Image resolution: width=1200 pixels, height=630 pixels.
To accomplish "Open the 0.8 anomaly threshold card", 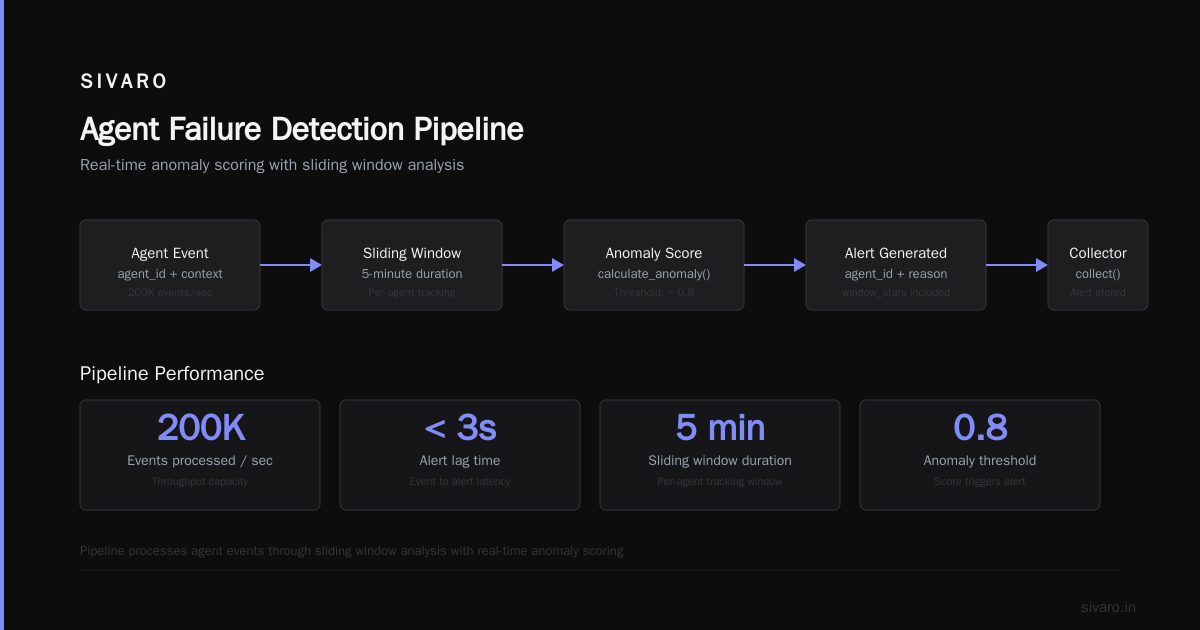I will [980, 455].
